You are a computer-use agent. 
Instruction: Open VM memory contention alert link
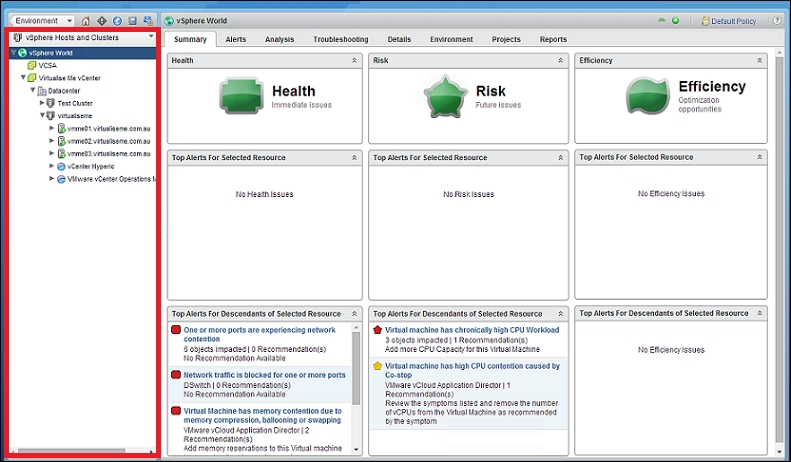pyautogui.click(x=262, y=416)
